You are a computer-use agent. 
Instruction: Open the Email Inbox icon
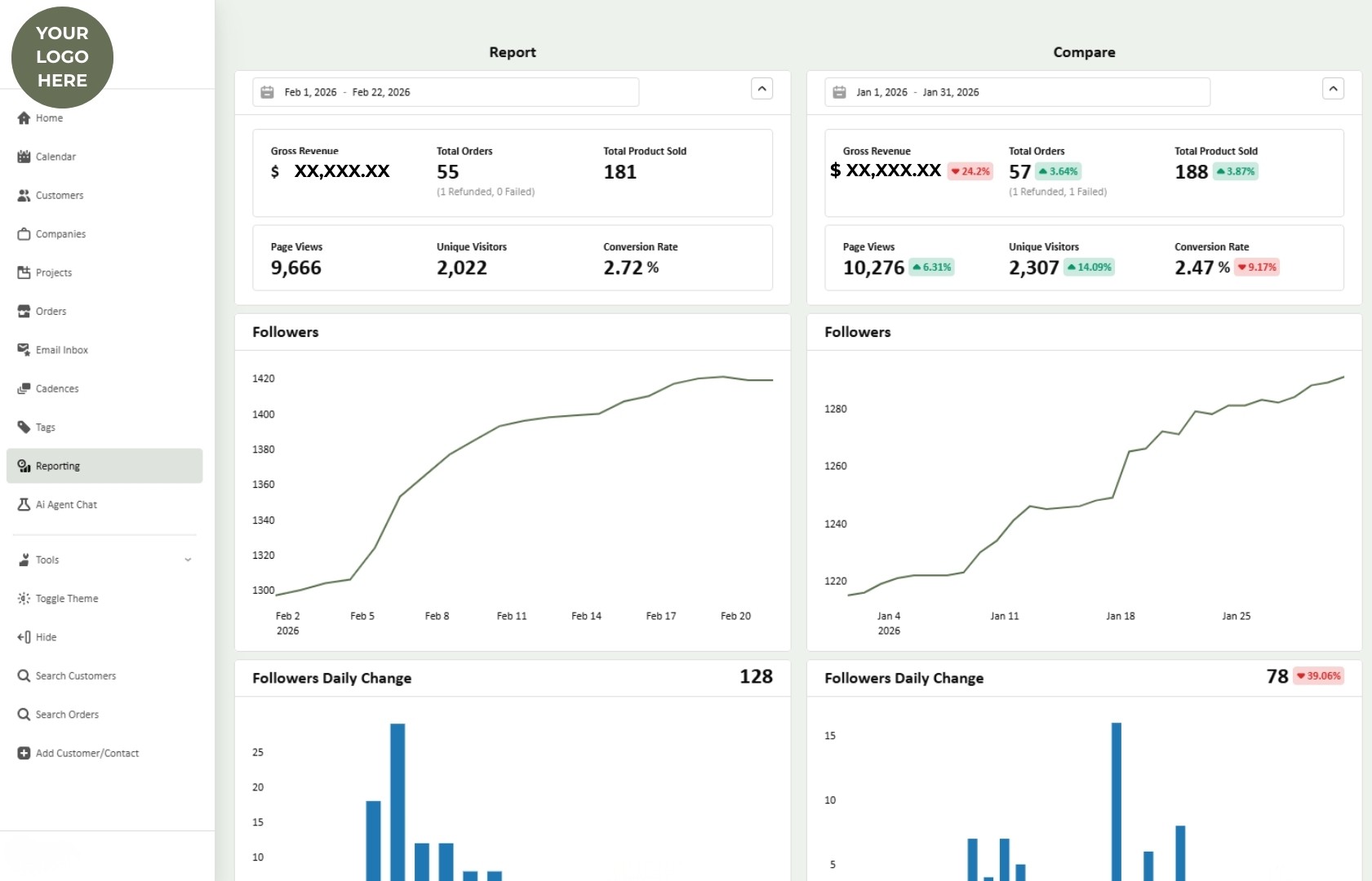click(24, 350)
